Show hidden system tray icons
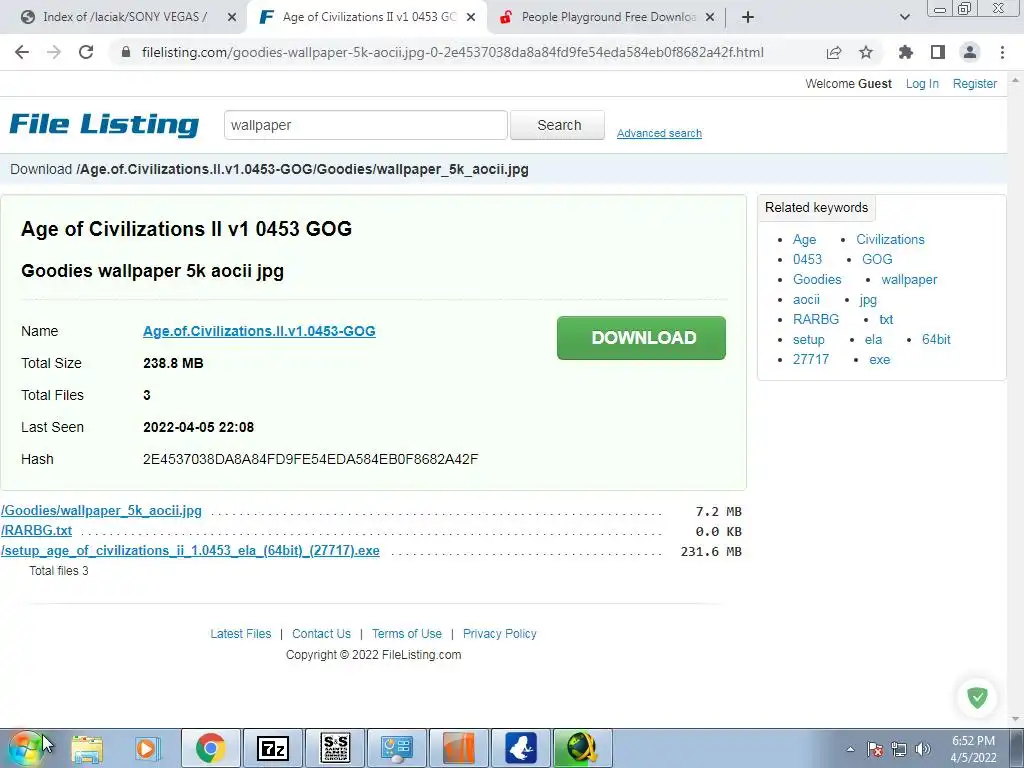Viewport: 1024px width, 768px height. click(x=850, y=749)
